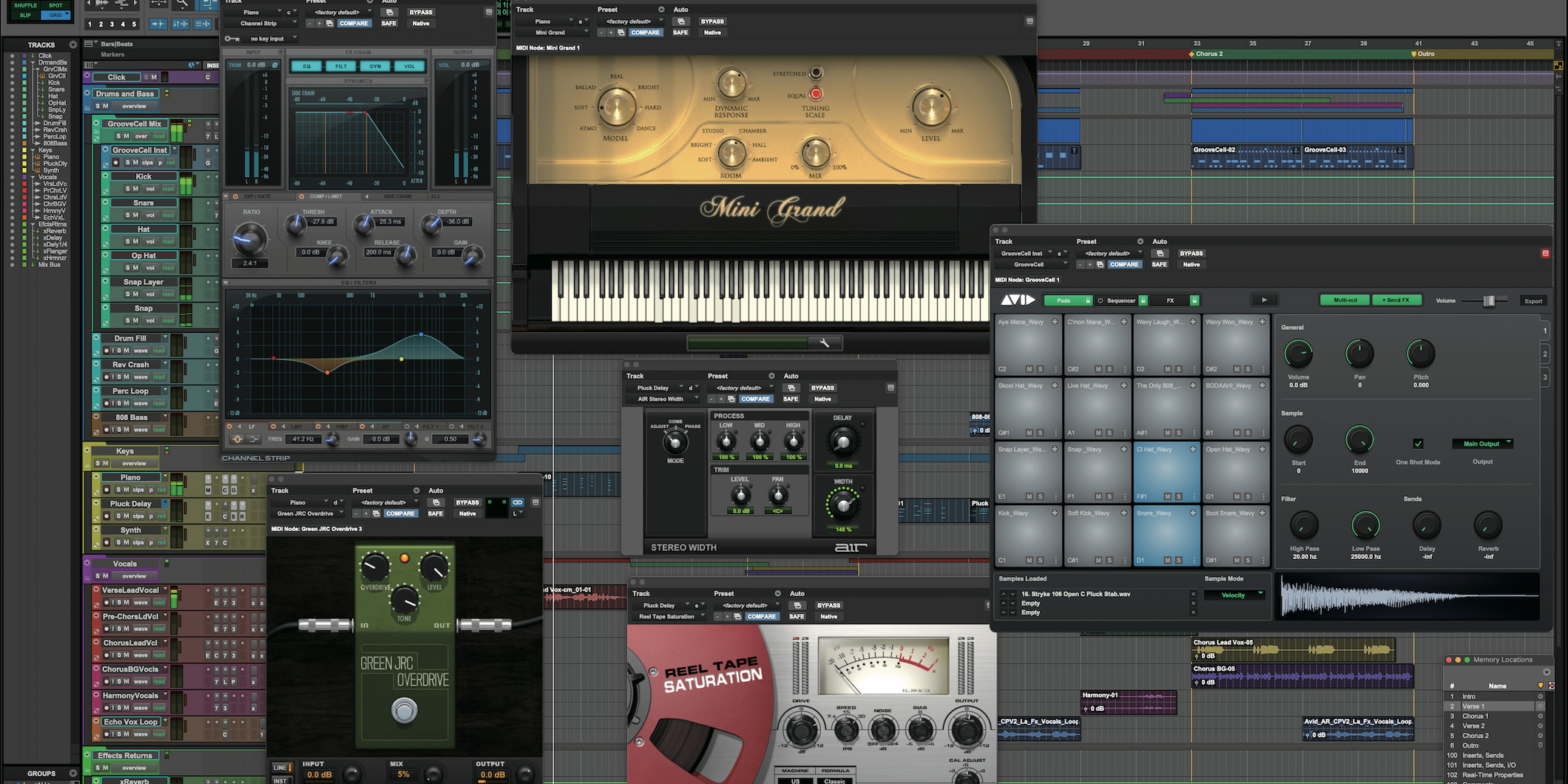Click red target icon in GrooveCell header
The width and height of the screenshot is (1568, 784).
click(x=1545, y=253)
